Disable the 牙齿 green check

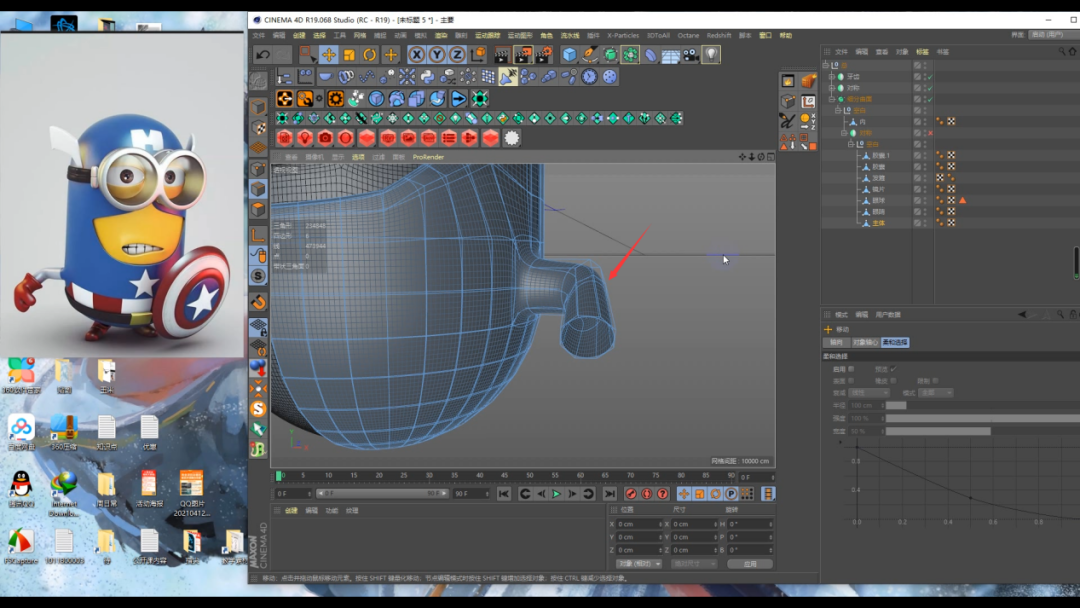(x=930, y=76)
